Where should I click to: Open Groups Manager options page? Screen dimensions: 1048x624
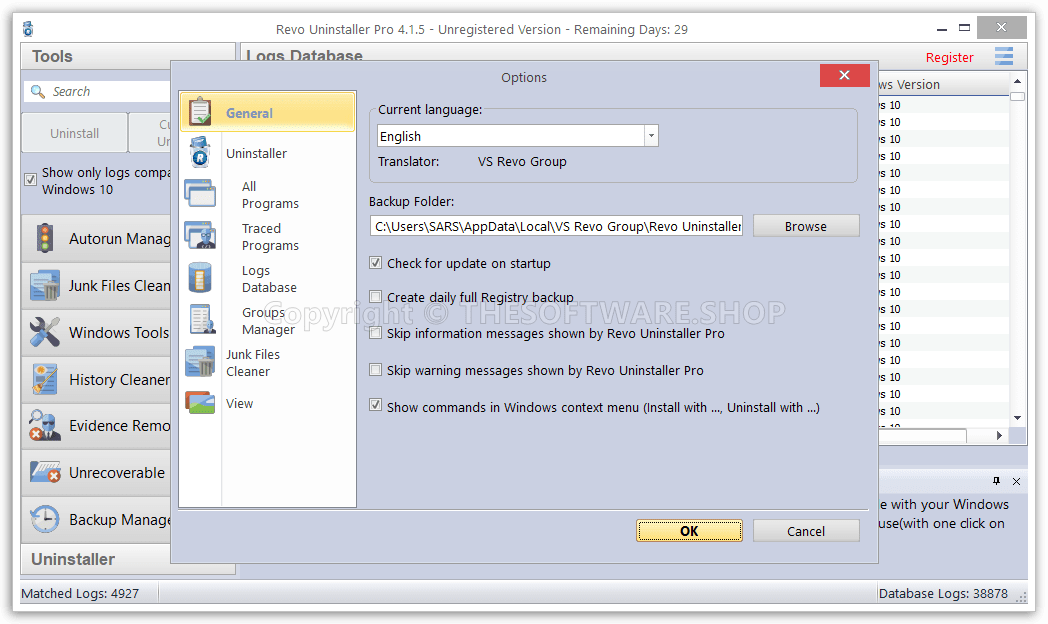[x=268, y=321]
